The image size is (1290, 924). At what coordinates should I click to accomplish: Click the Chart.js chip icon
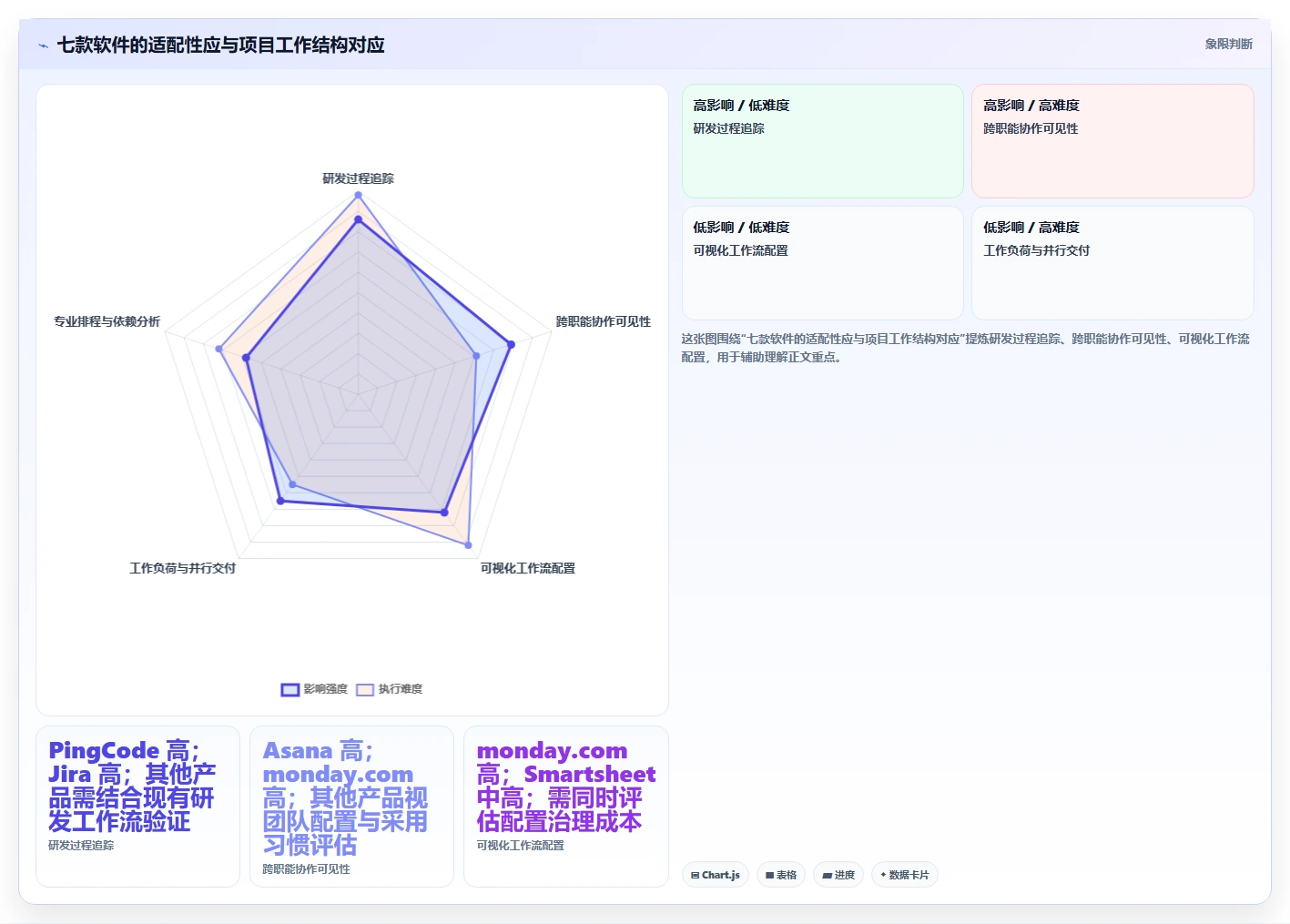tap(696, 875)
